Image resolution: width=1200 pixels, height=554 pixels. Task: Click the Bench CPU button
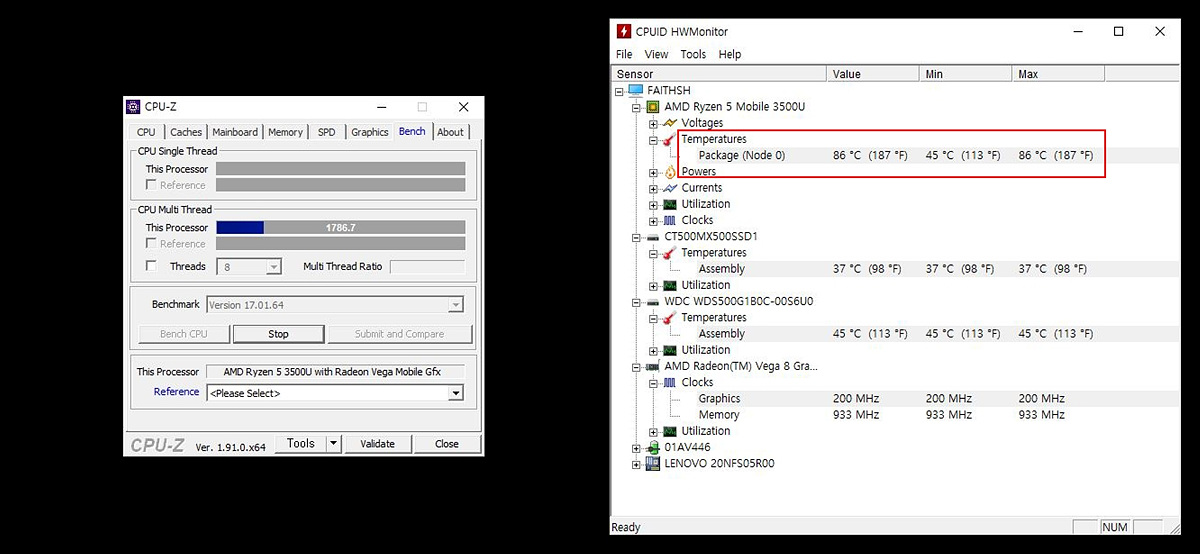pyautogui.click(x=184, y=334)
